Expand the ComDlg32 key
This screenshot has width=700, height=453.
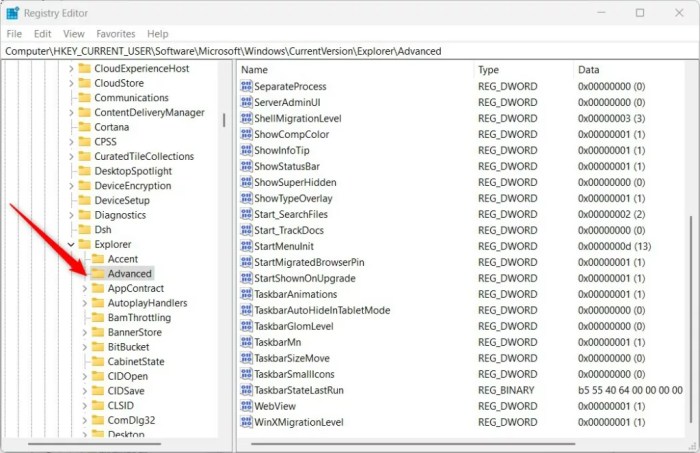click(84, 420)
